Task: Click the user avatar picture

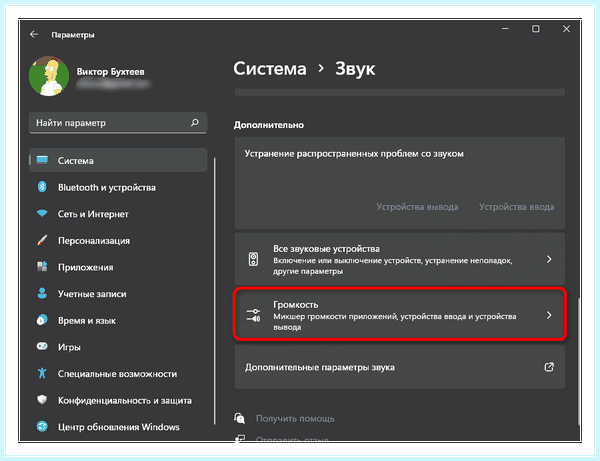Action: (49, 76)
